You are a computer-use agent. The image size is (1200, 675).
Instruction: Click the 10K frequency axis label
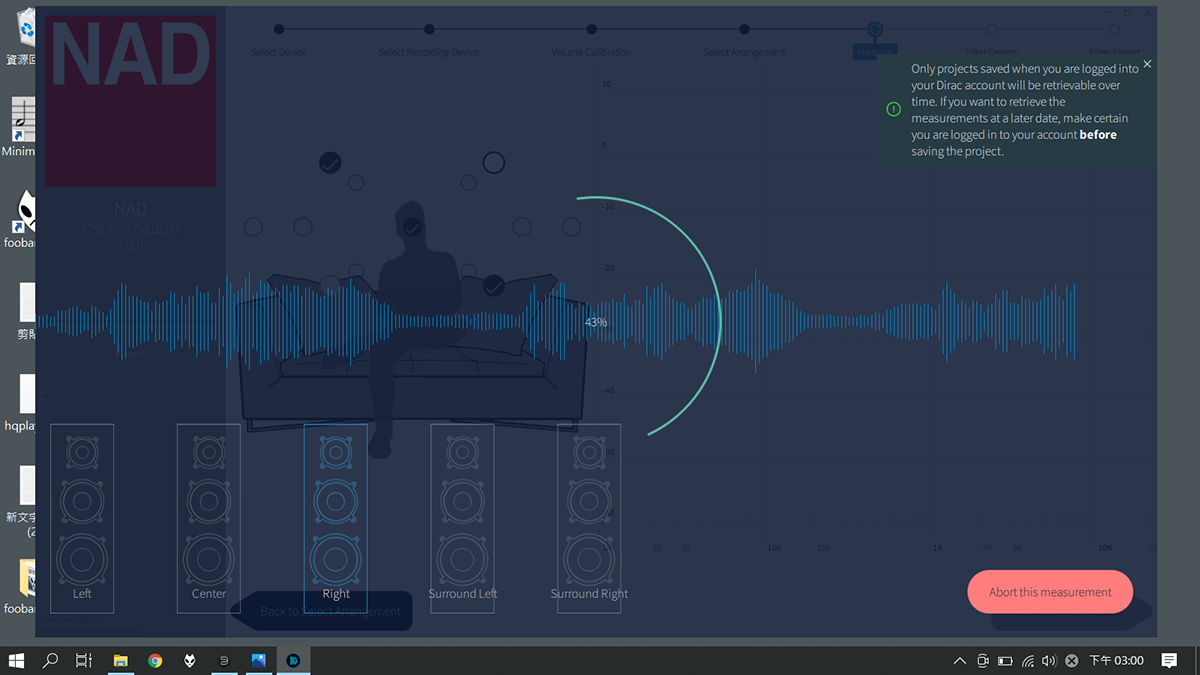coord(1105,548)
